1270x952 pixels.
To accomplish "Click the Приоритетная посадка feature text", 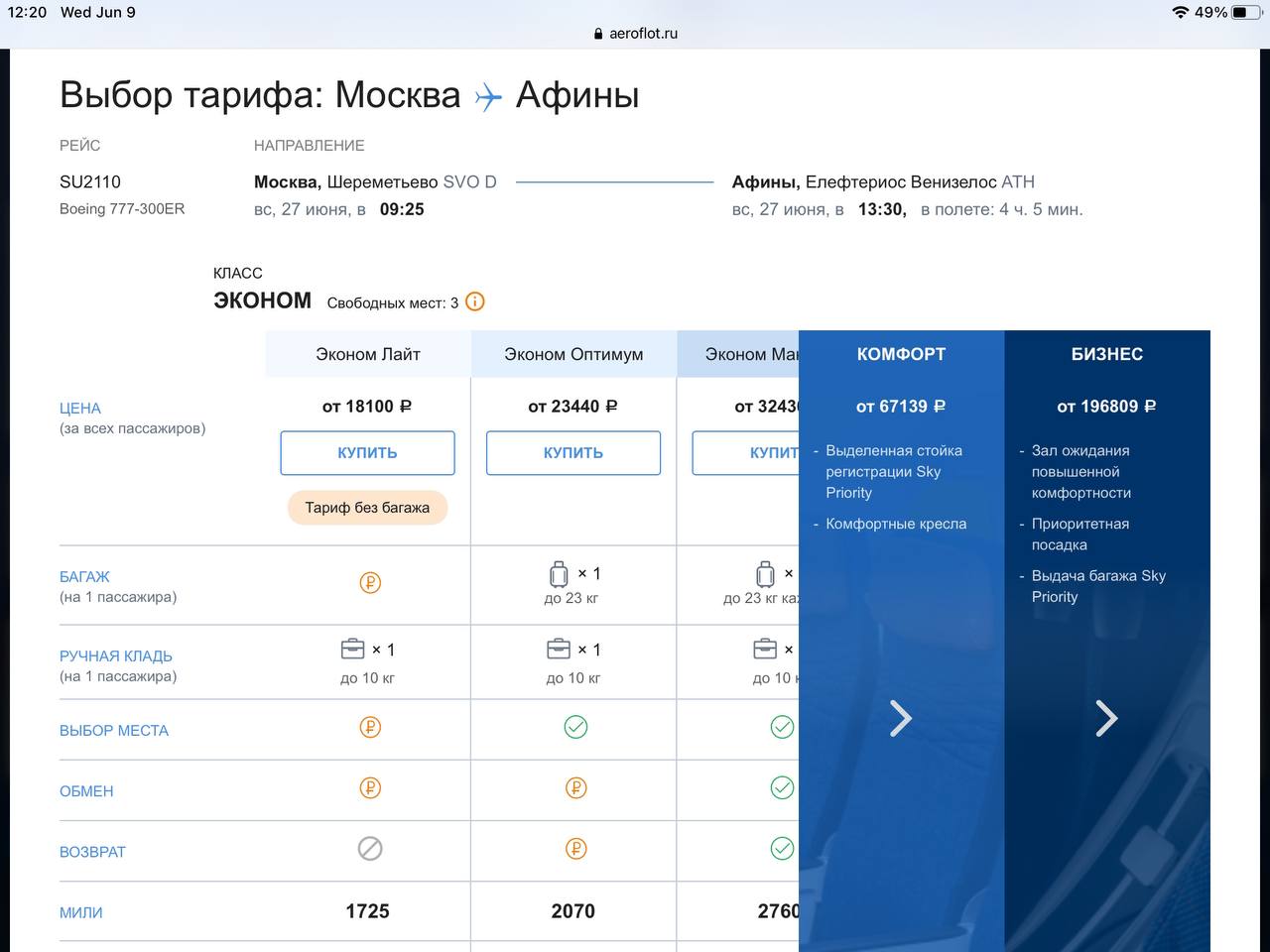I will 1080,535.
